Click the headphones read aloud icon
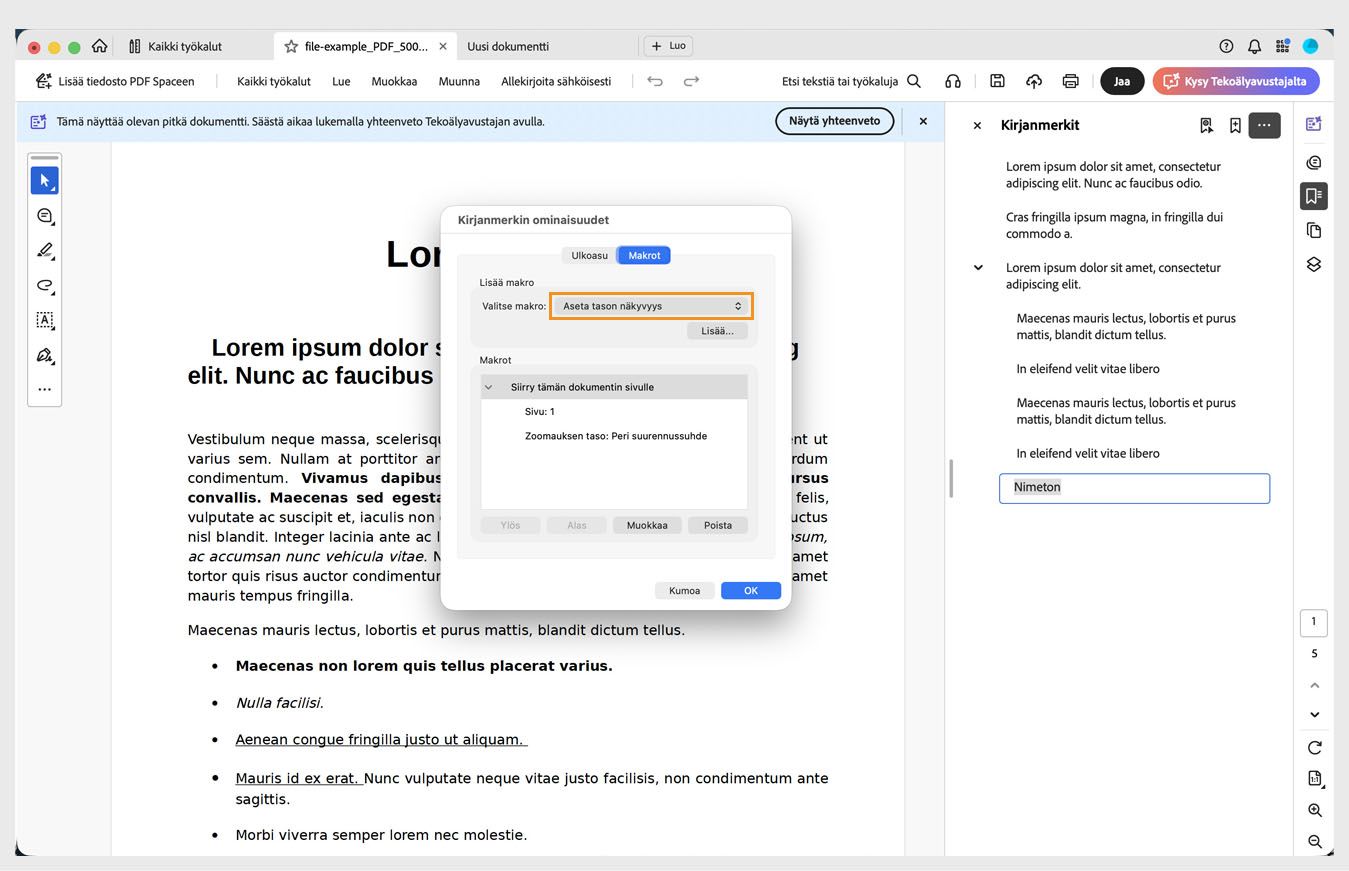1349x871 pixels. click(953, 81)
